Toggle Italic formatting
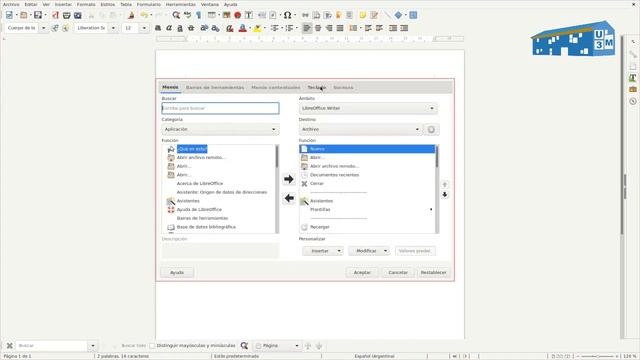 tap(169, 28)
